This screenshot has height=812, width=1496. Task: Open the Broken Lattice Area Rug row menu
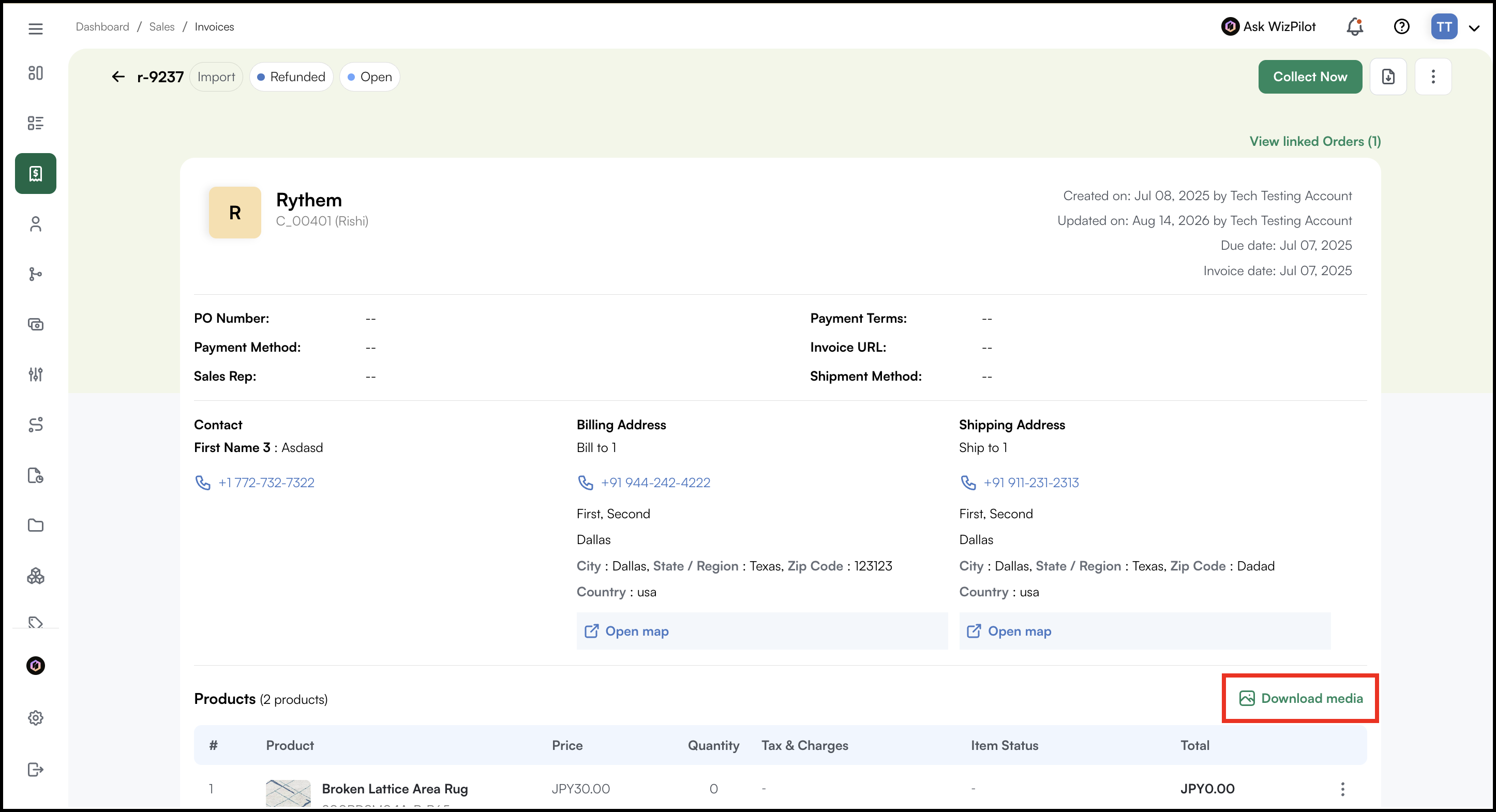point(1342,789)
